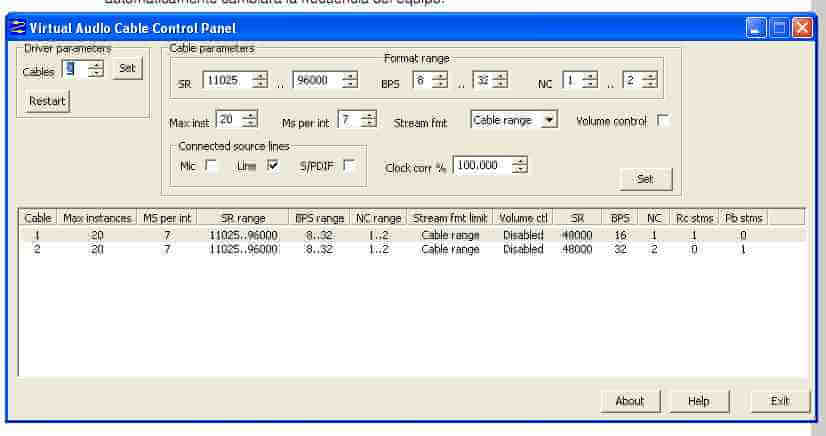Viewport: 826px width, 436px height.
Task: Click the Clock corr % field 100.000
Action: pos(482,165)
